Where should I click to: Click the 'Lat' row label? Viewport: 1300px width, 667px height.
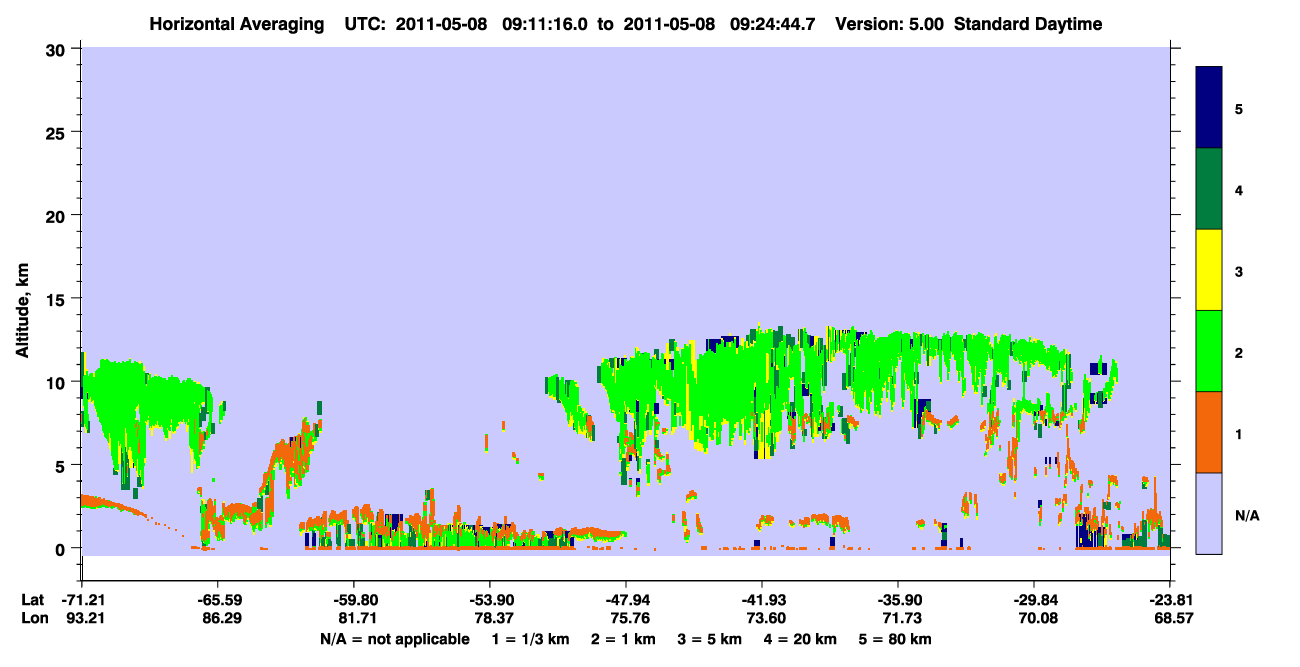[32, 600]
